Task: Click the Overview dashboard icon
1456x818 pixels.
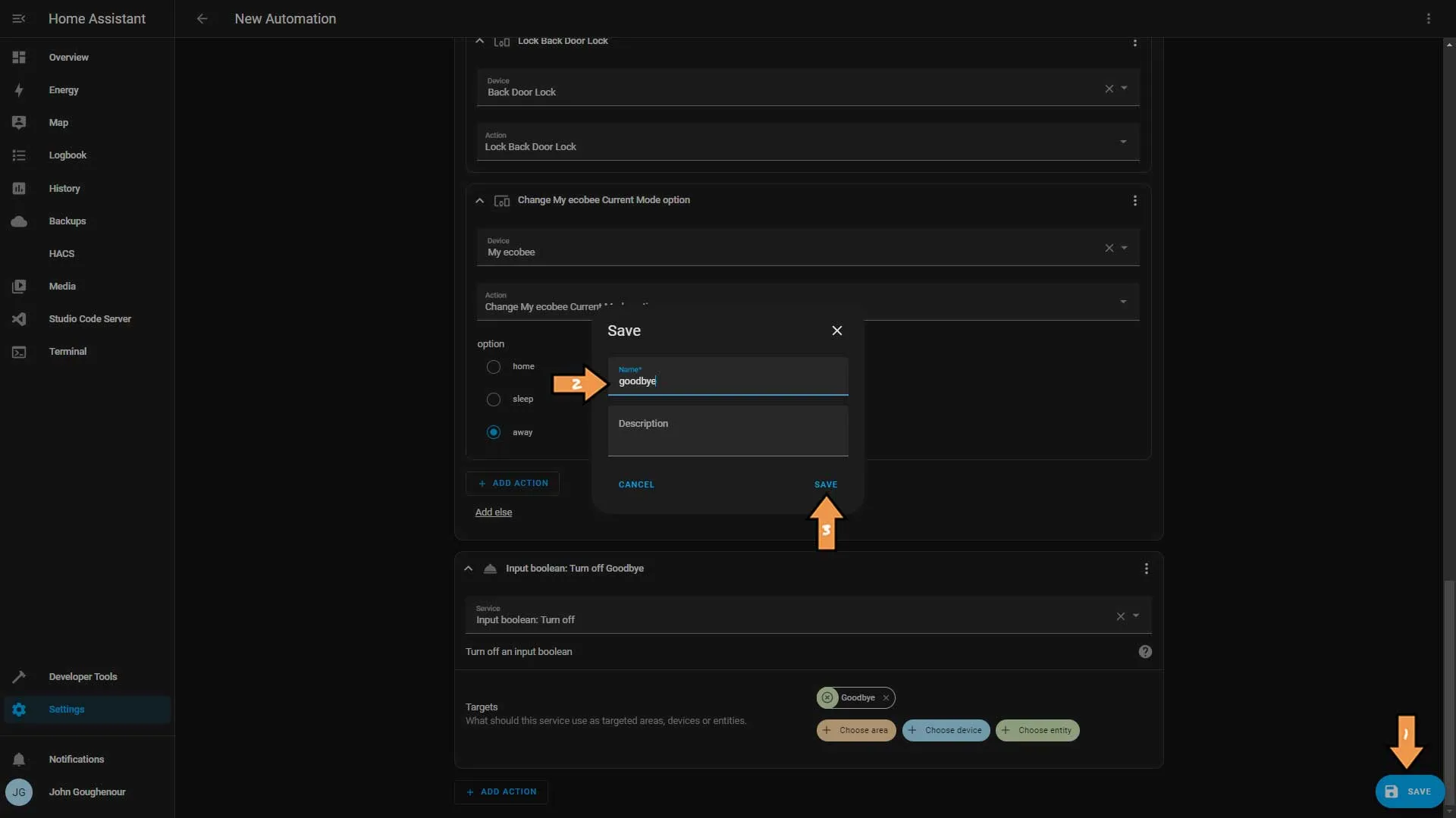Action: point(19,57)
